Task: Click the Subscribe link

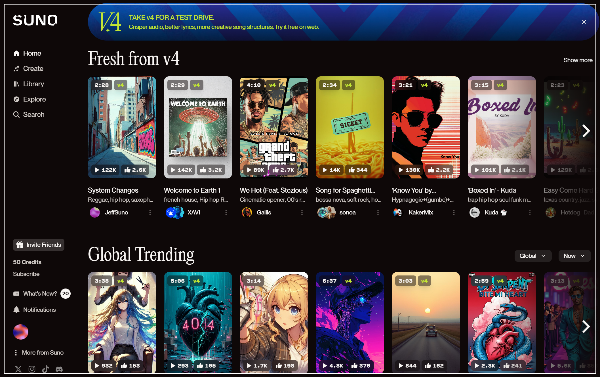Action: [x=26, y=274]
